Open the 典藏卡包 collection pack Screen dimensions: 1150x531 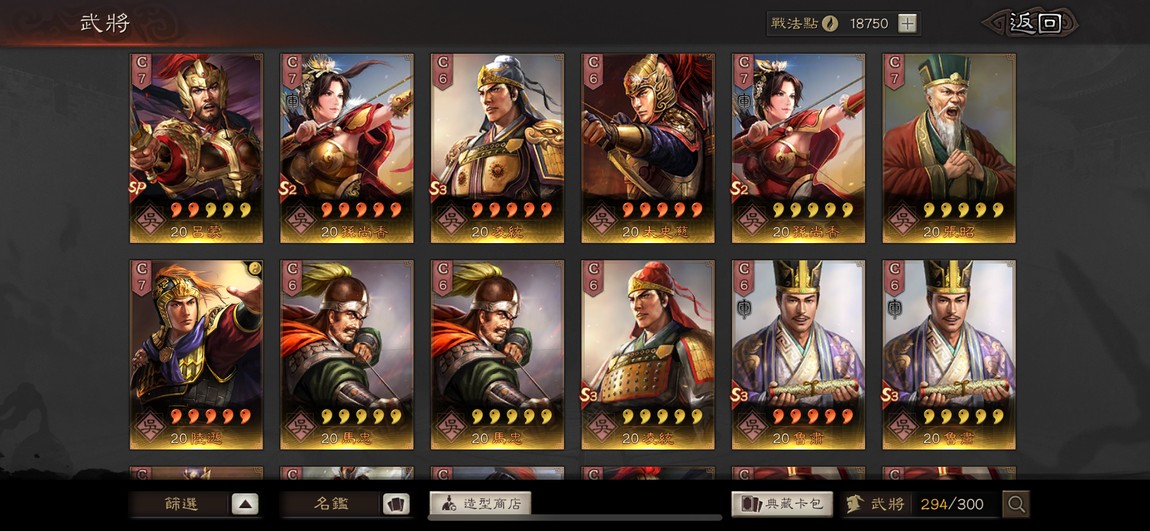(782, 503)
